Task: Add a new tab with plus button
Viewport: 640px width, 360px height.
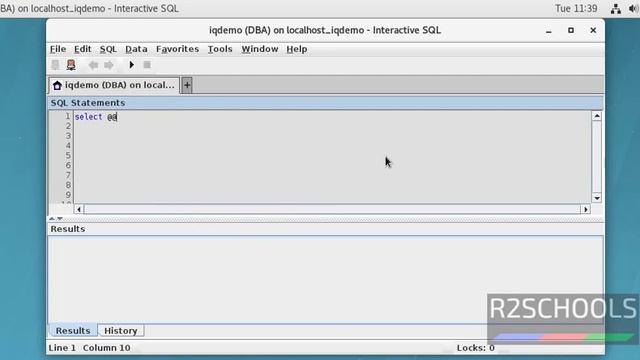Action: (x=187, y=85)
